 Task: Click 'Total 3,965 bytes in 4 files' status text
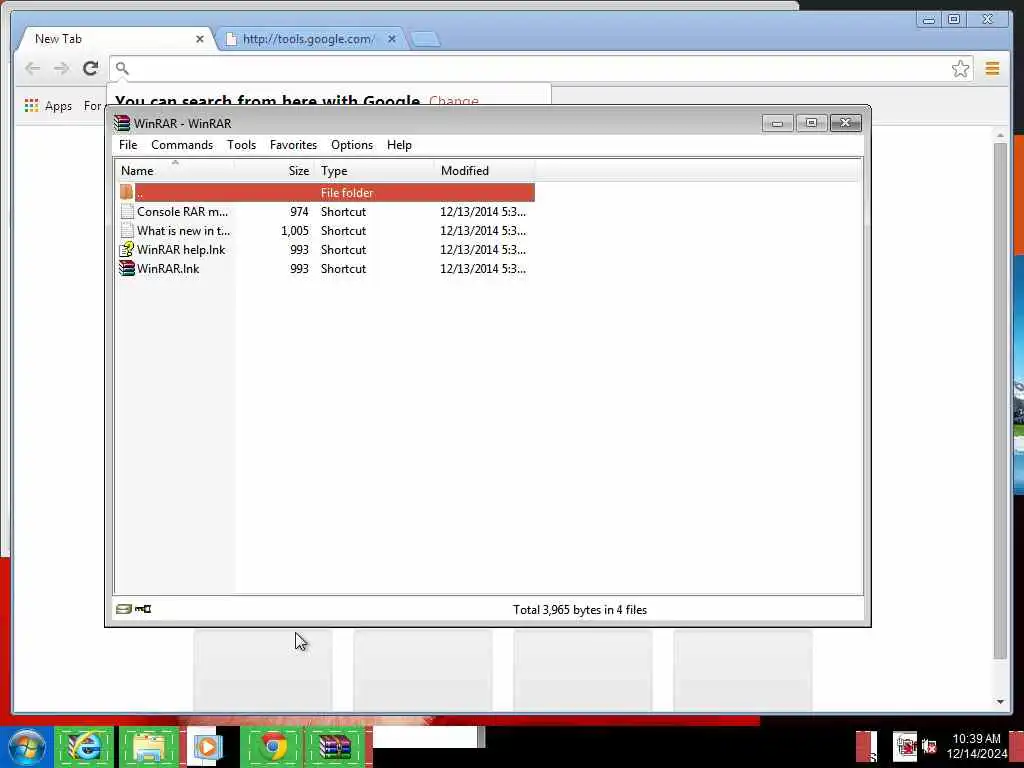[580, 609]
